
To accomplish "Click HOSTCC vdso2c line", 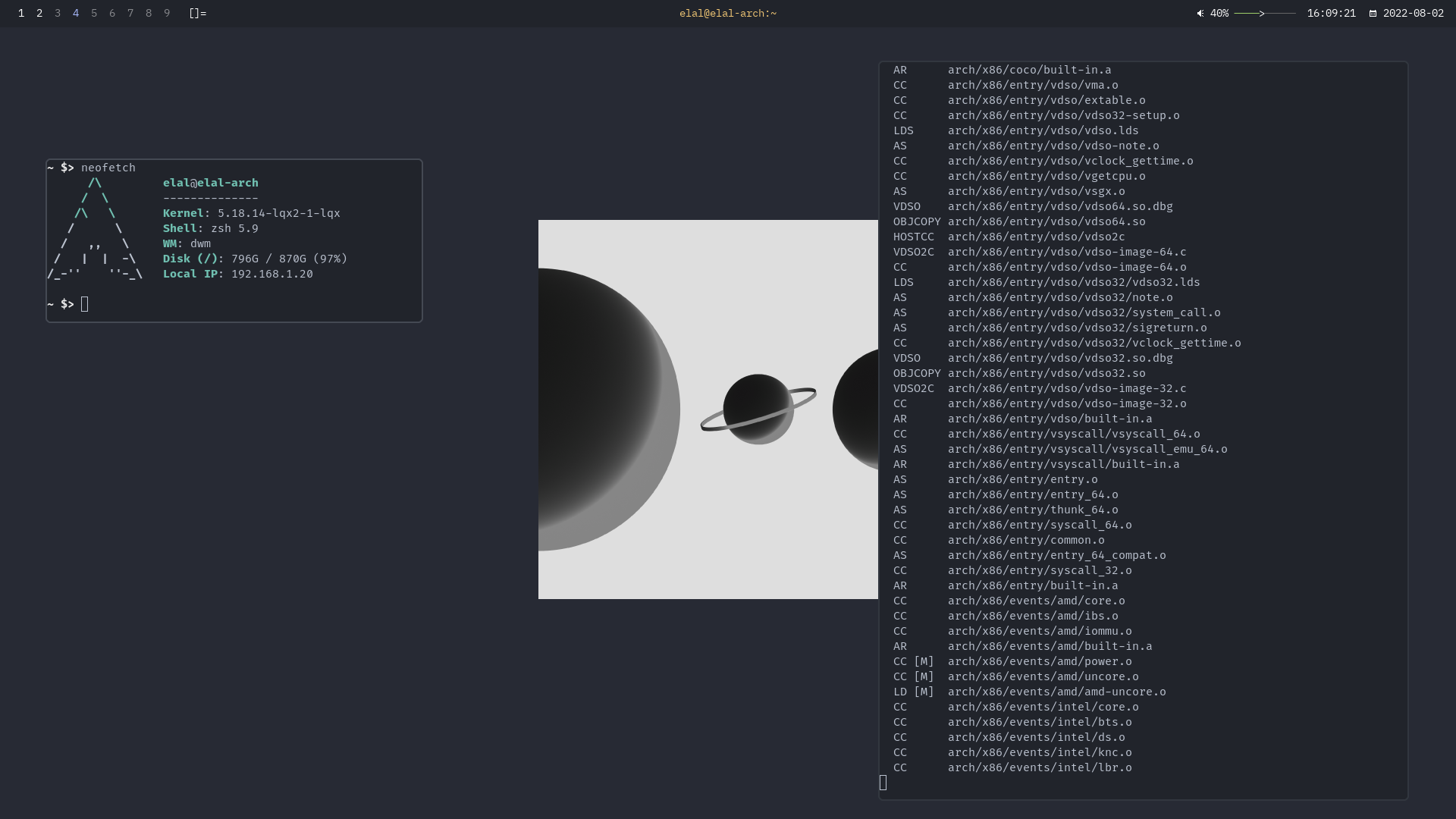I will tap(1009, 237).
